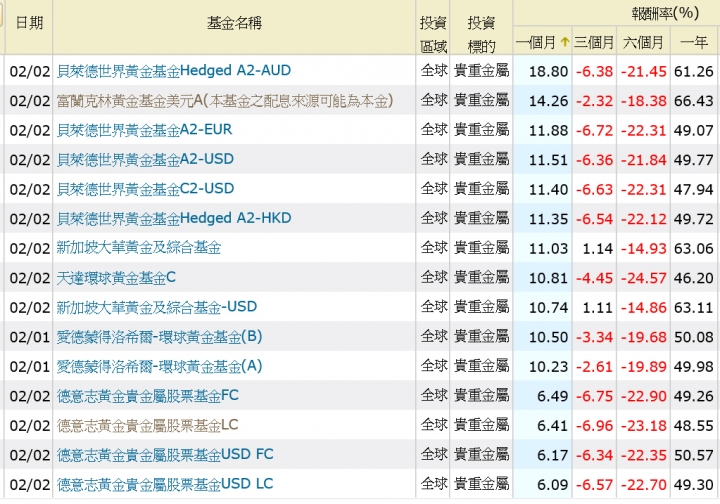Click the 基金名稱 column header
Image resolution: width=720 pixels, height=504 pixels.
pos(234,22)
